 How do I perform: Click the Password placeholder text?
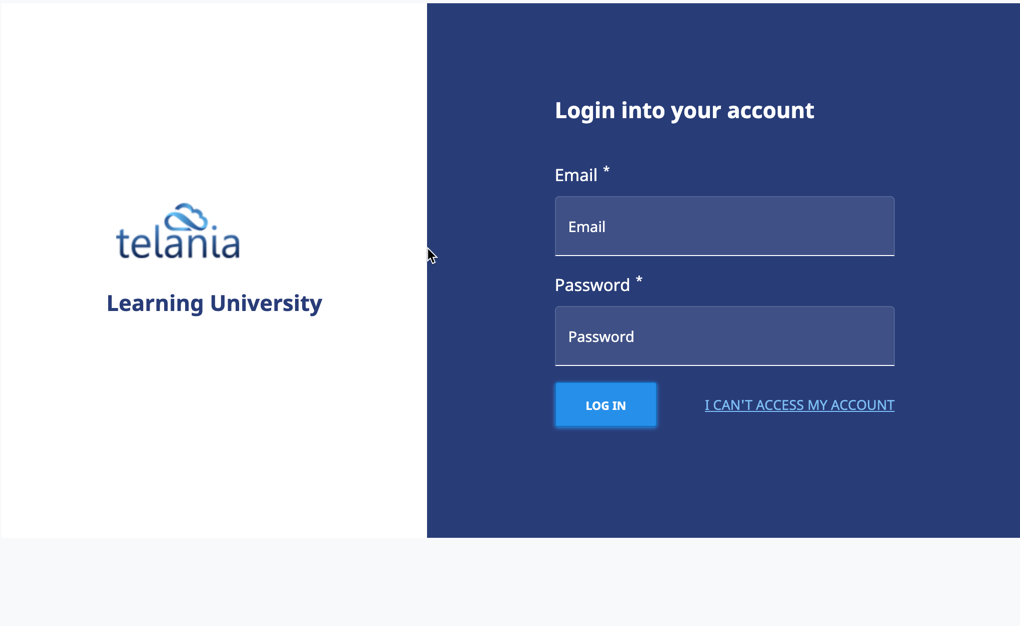pyautogui.click(x=601, y=336)
